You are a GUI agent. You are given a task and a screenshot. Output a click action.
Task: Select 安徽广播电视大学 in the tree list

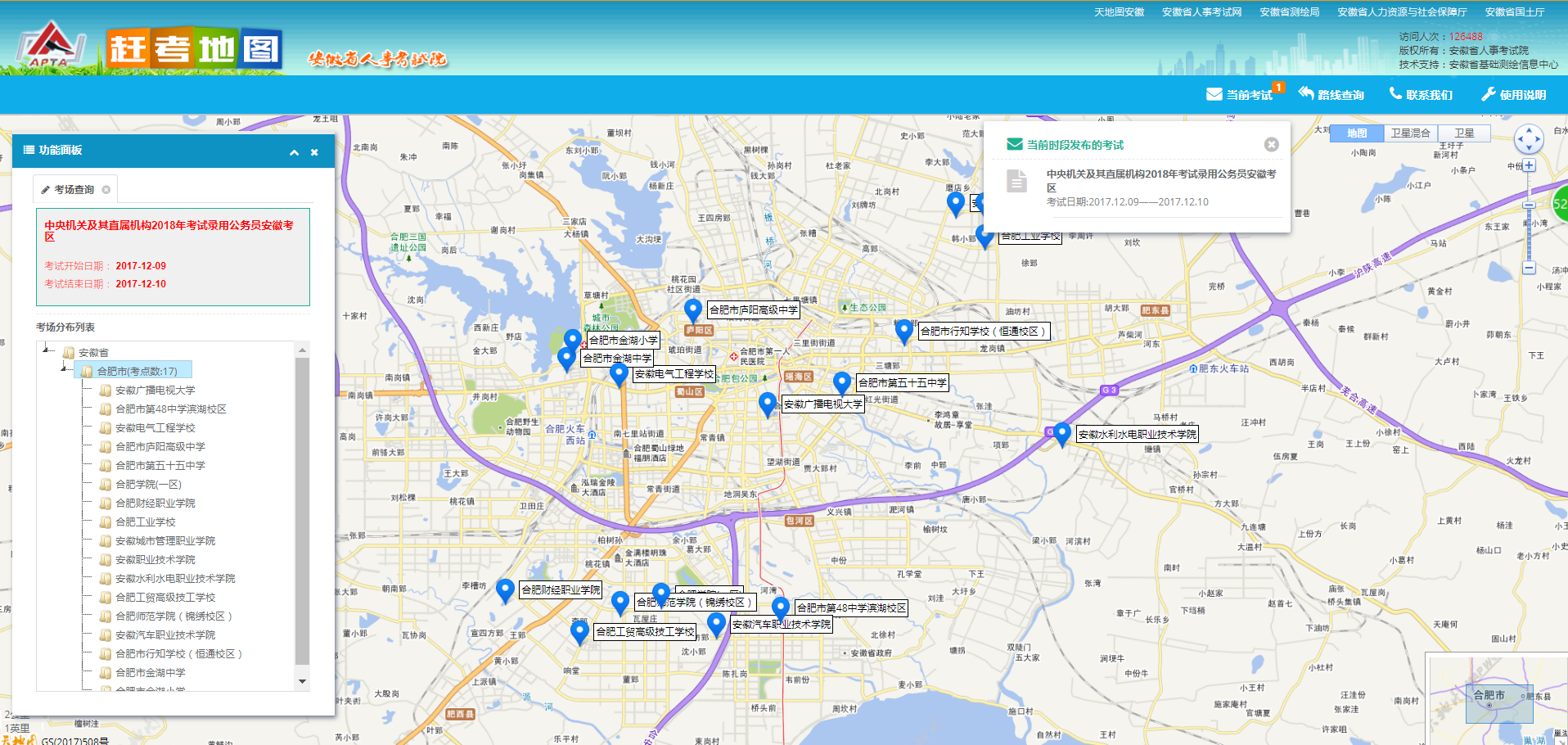[155, 391]
